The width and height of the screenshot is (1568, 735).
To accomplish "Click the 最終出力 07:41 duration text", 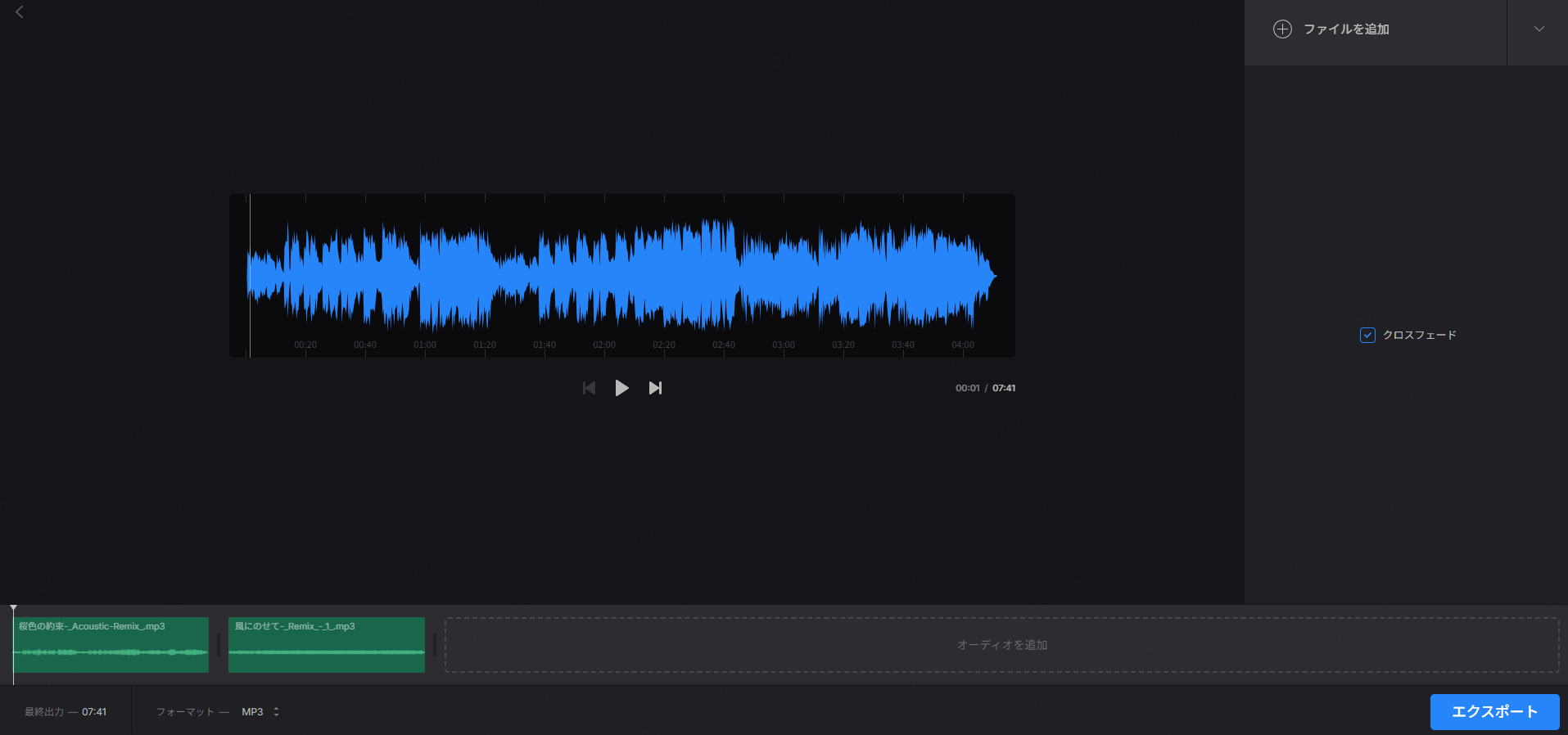I will 66,712.
